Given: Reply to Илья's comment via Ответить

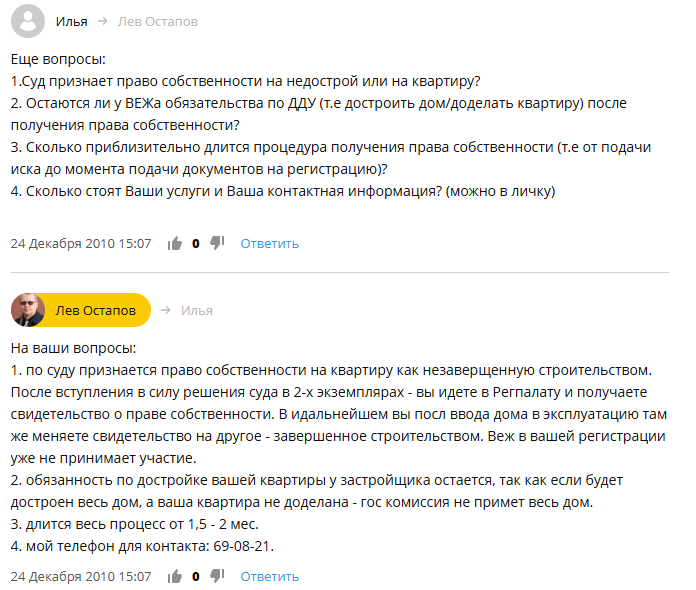Looking at the screenshot, I should 270,244.
